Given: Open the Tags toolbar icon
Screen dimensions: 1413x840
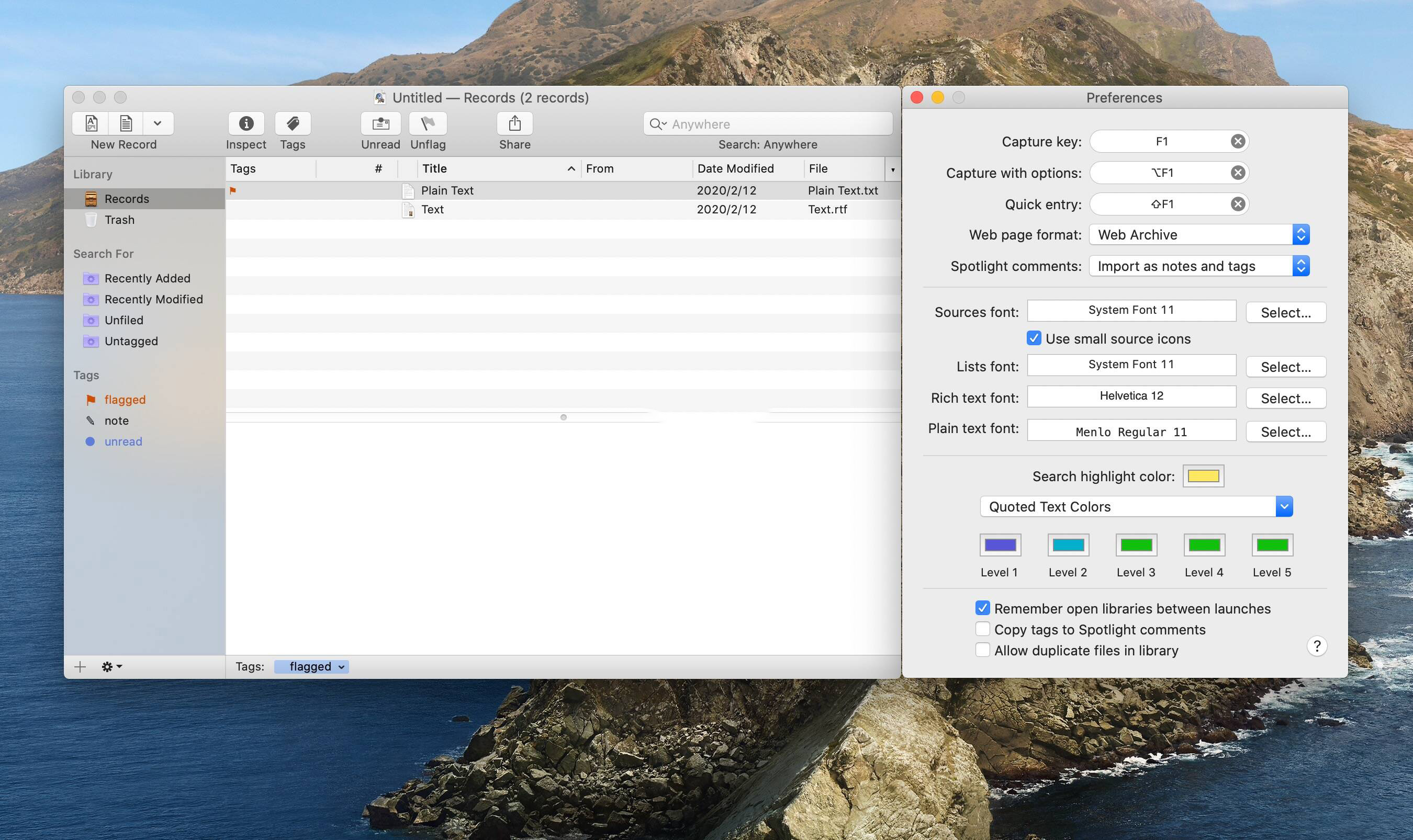Looking at the screenshot, I should coord(292,123).
